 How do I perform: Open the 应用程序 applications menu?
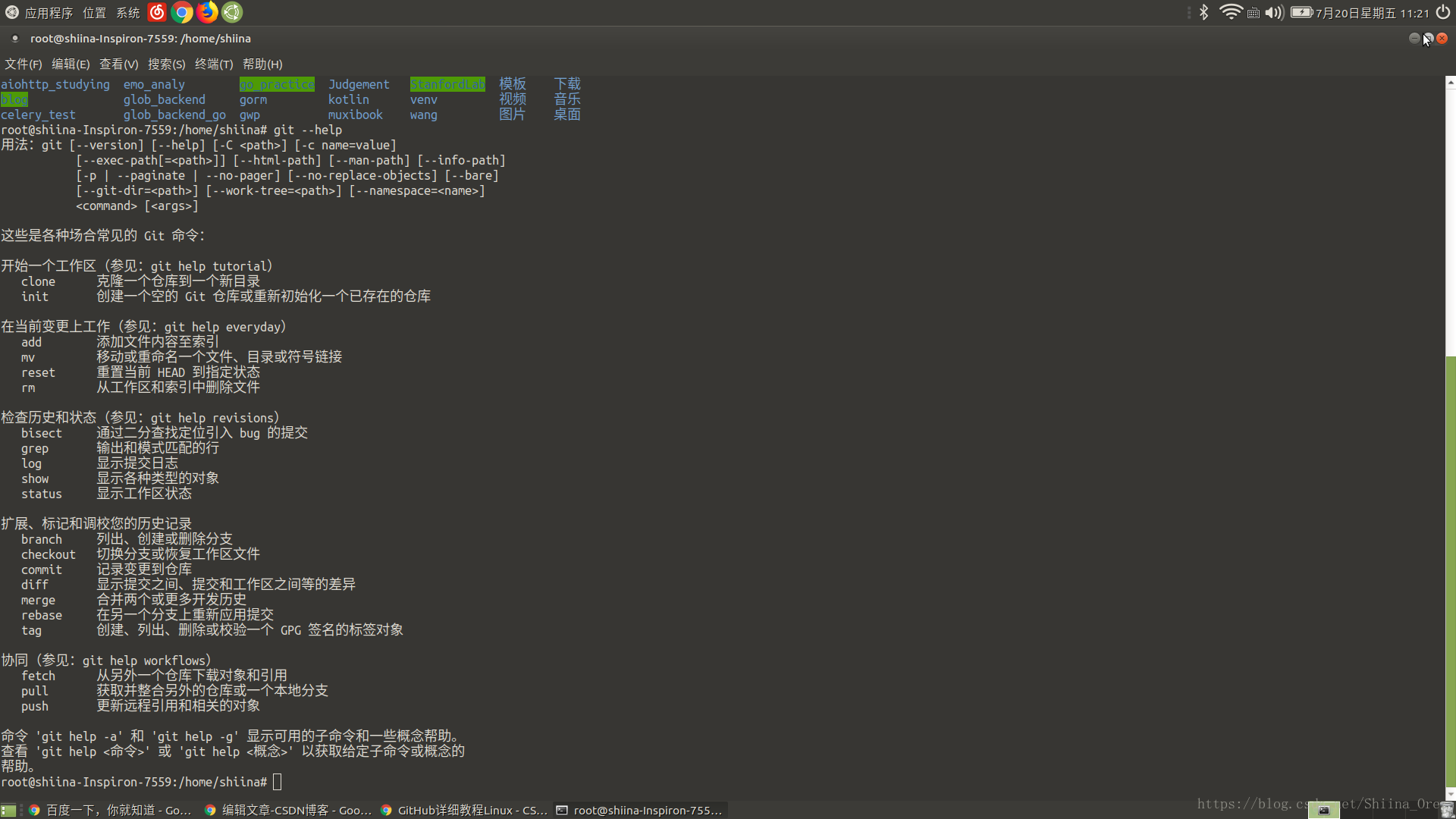point(49,13)
